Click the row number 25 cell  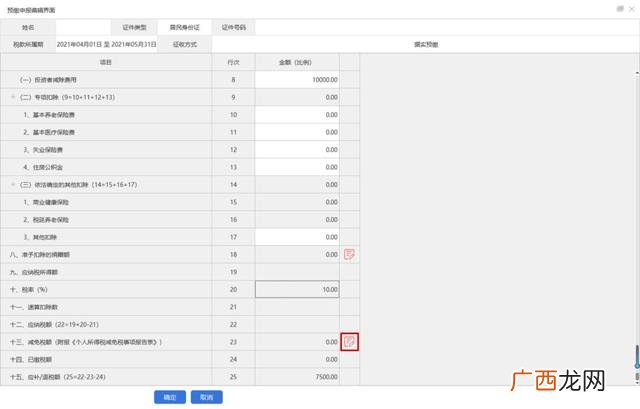pos(233,377)
